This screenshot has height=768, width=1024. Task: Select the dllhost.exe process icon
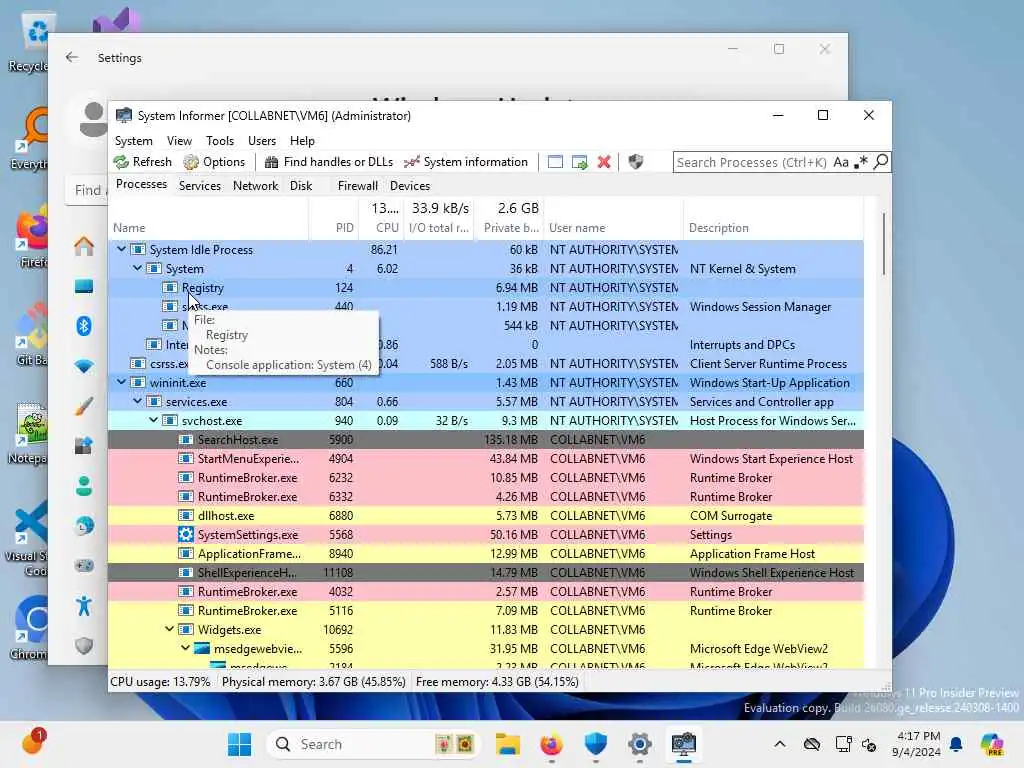click(185, 515)
